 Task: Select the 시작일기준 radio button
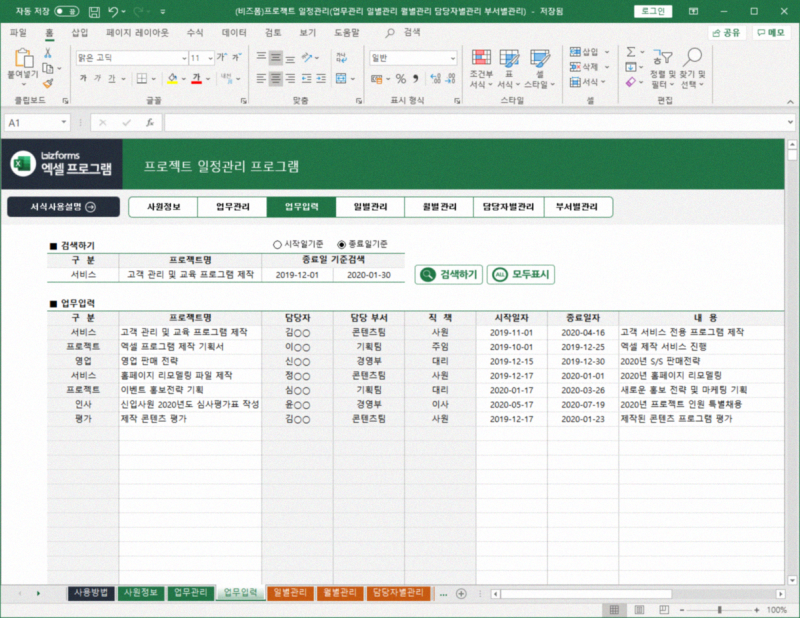(277, 244)
